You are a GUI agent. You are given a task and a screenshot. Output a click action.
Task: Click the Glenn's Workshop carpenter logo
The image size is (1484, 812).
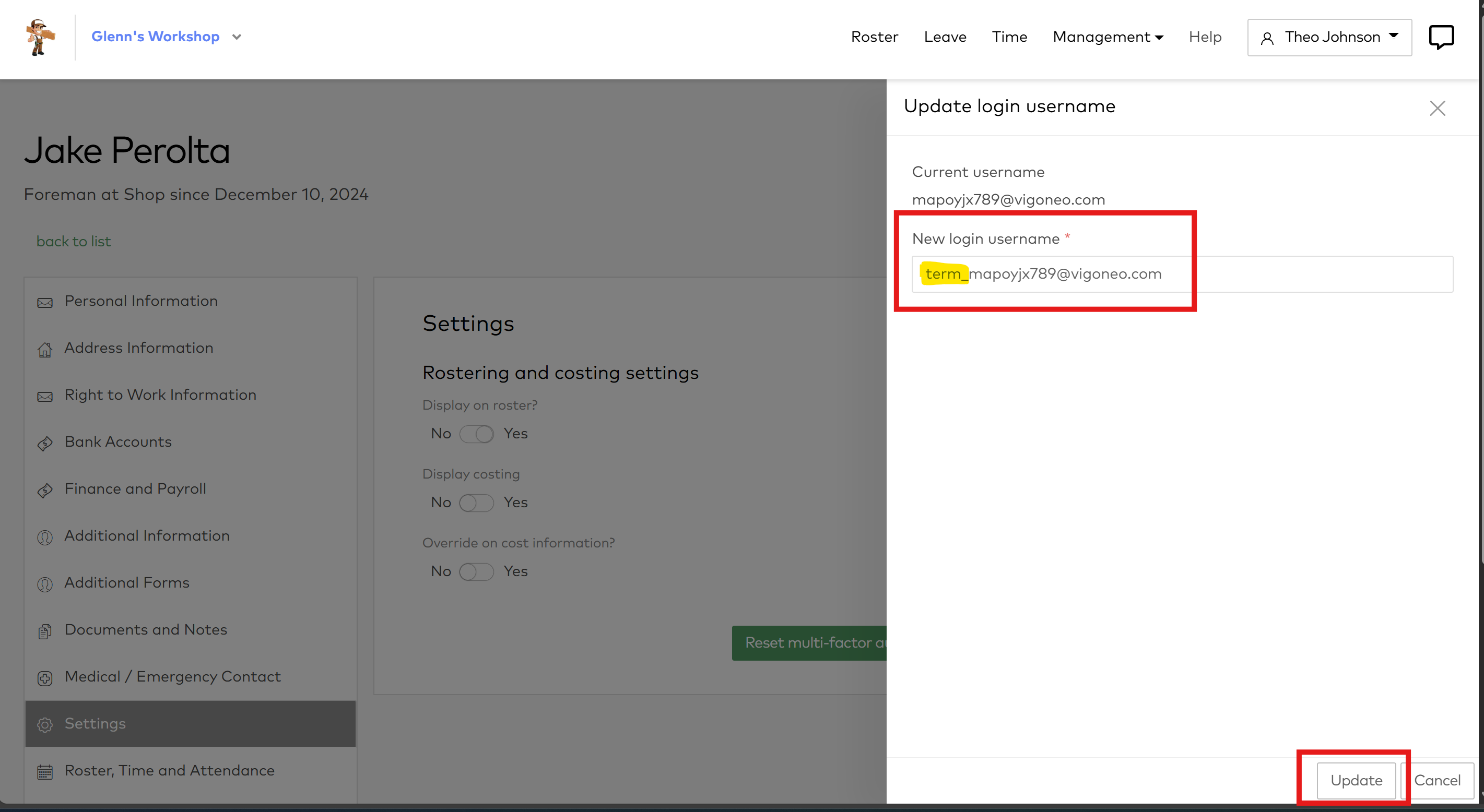point(40,37)
